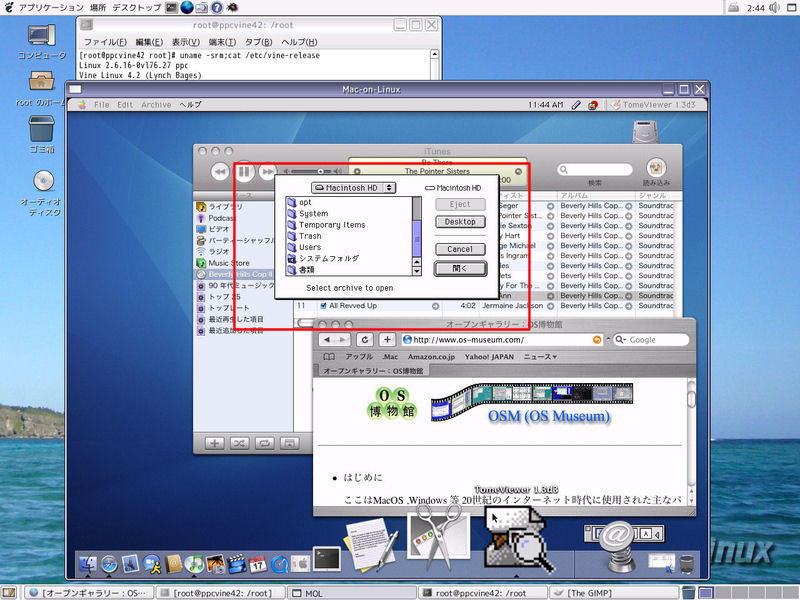Click iTunes show artwork button
Image resolution: width=800 pixels, height=600 pixels.
tap(289, 443)
